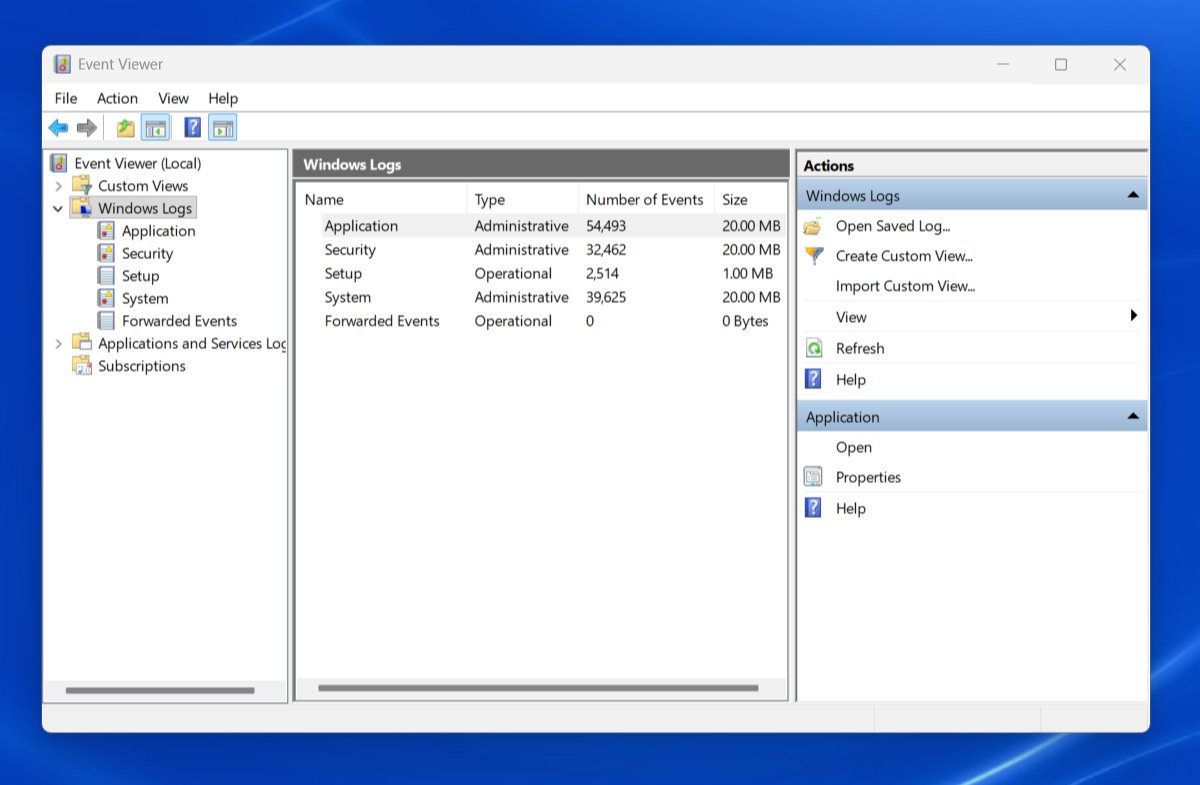
Task: Select the Setup row in Windows Logs list
Action: coord(541,273)
